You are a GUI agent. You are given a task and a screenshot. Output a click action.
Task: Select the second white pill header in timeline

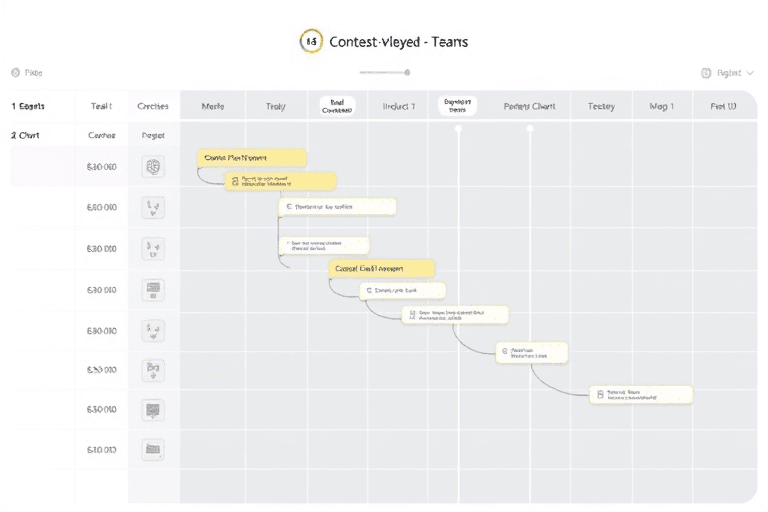pos(457,106)
